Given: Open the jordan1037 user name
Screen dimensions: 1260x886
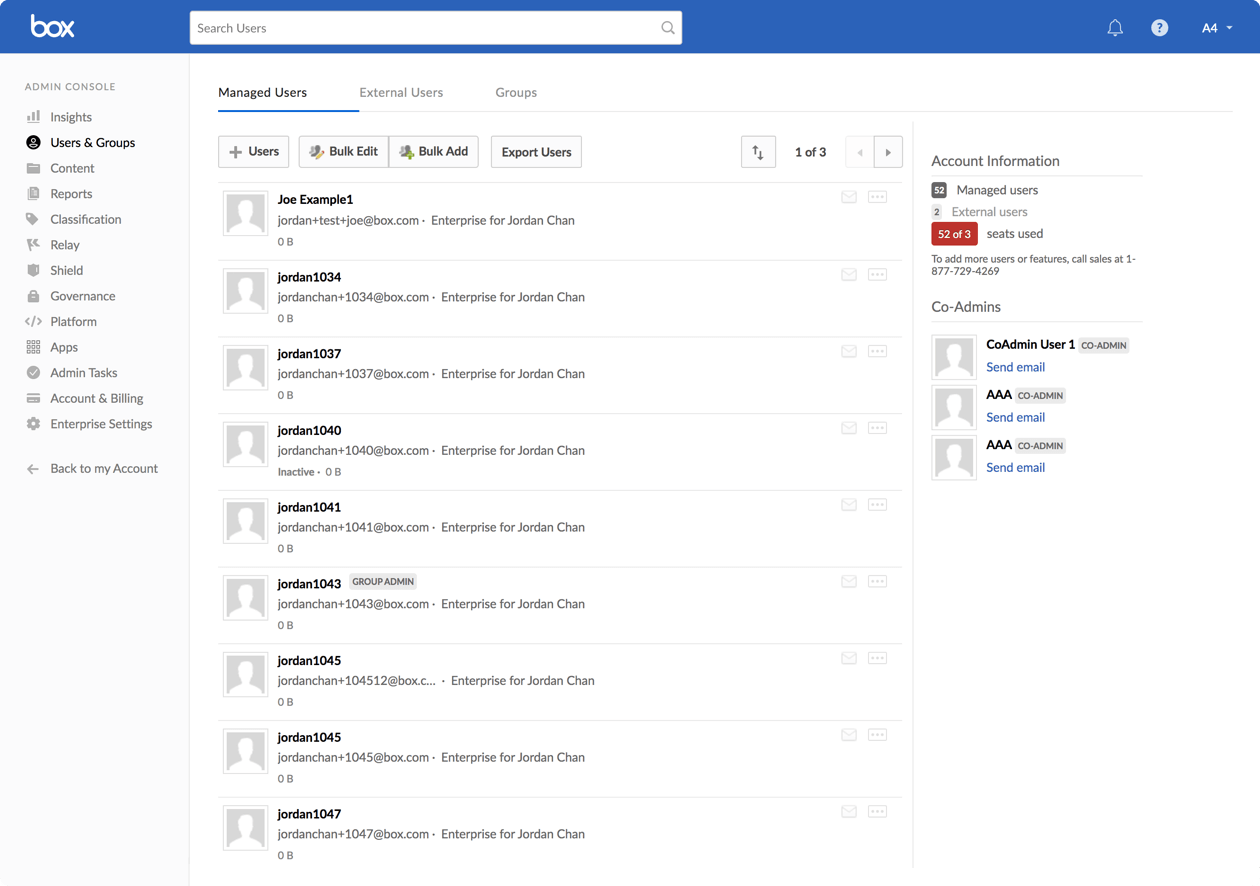Looking at the screenshot, I should [x=309, y=353].
